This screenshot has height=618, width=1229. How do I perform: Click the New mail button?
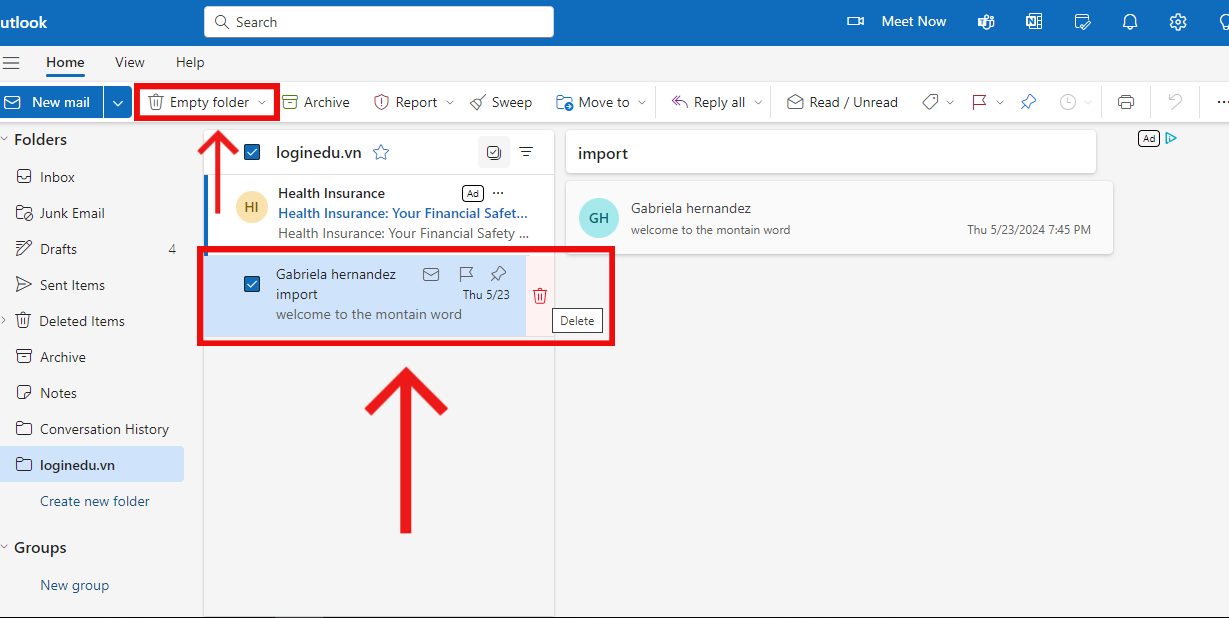pos(52,102)
